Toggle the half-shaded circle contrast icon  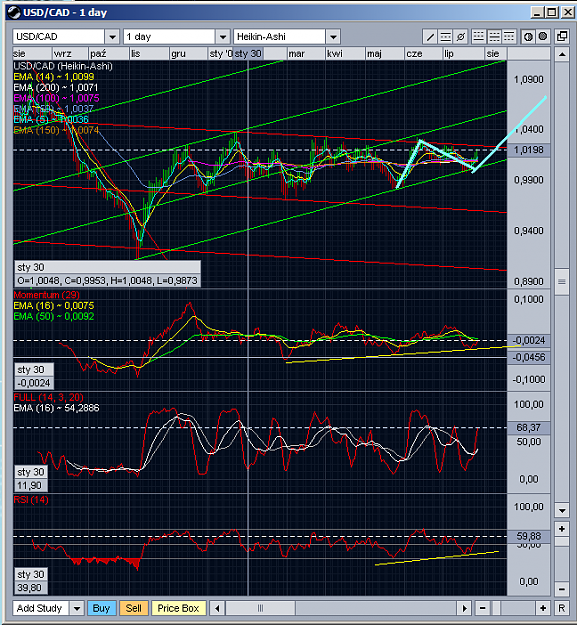[528, 37]
